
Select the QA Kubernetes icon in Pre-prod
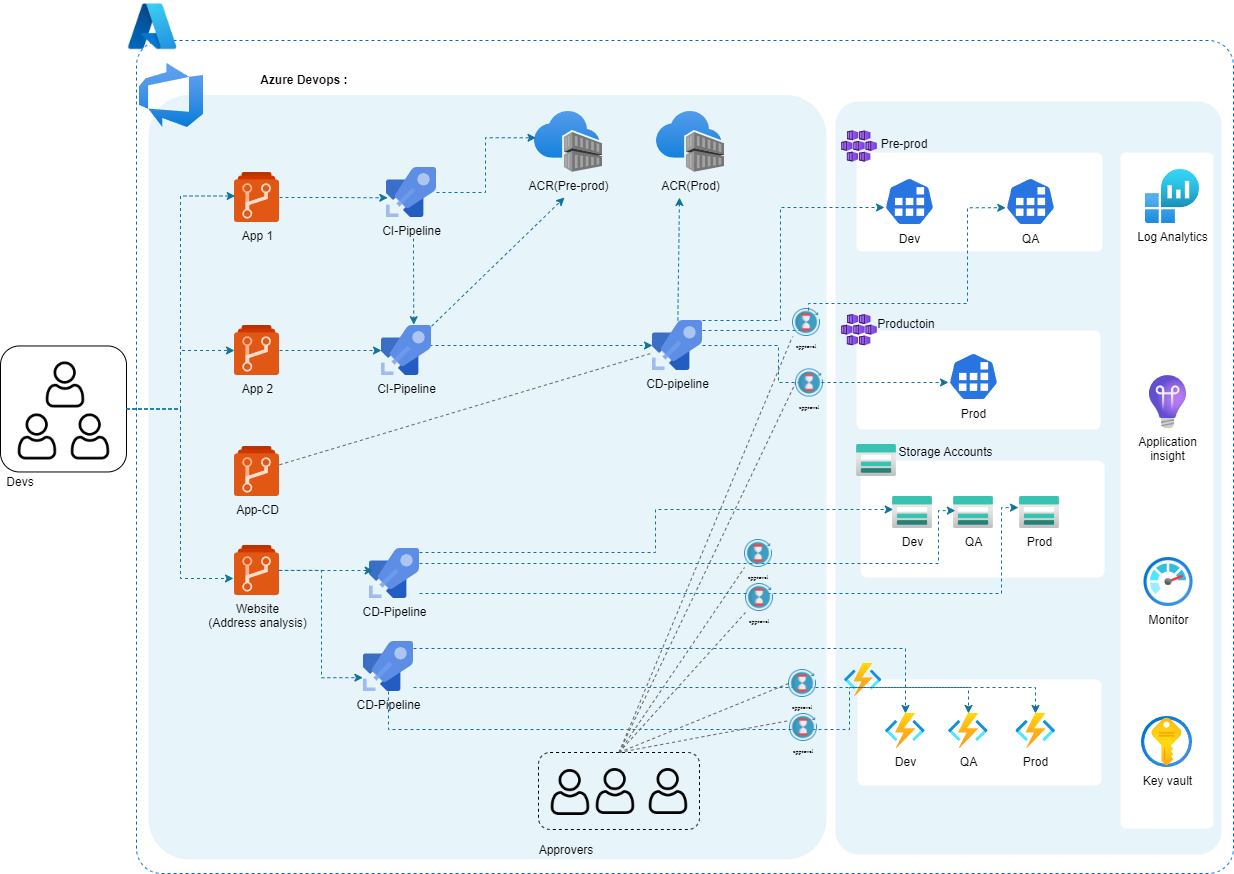[1030, 204]
